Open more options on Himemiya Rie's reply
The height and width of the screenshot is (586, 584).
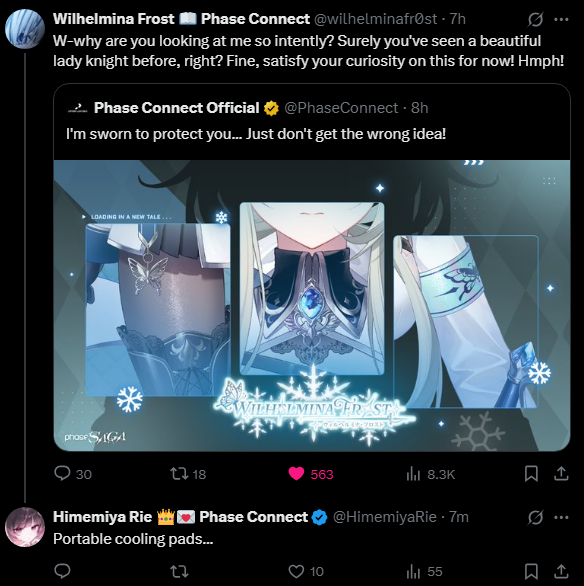[x=561, y=517]
